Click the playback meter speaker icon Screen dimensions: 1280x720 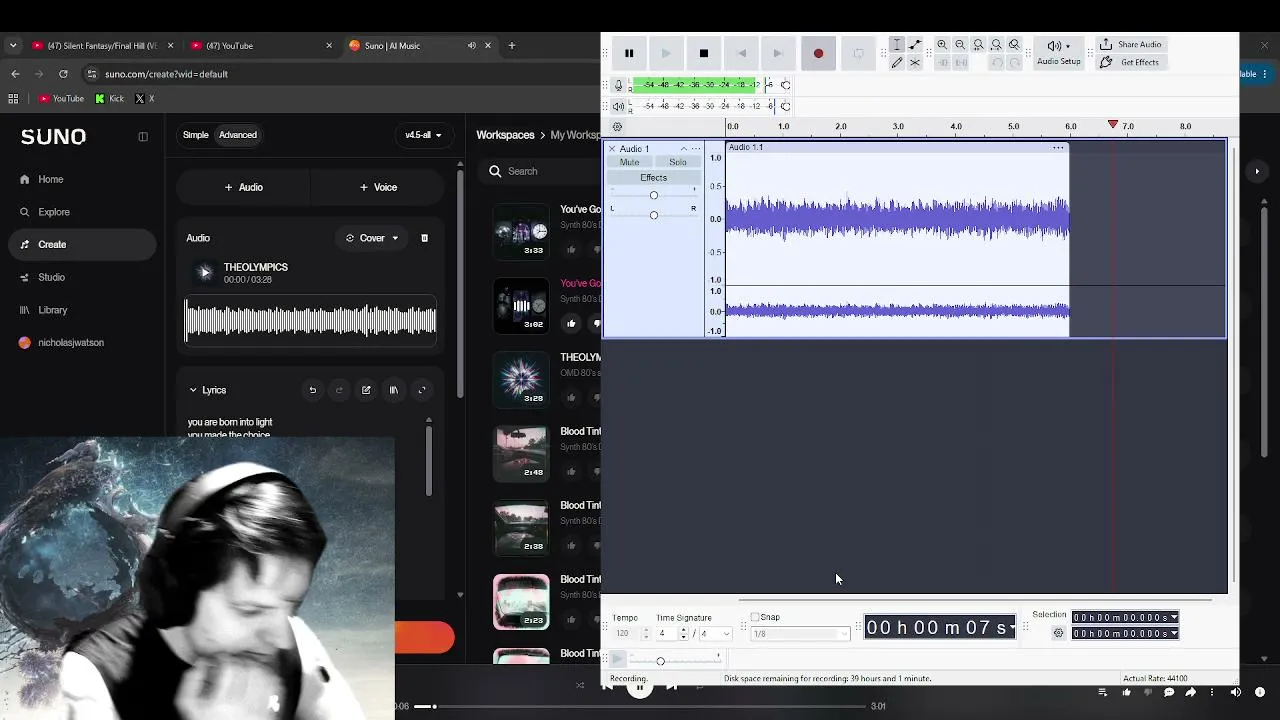(x=618, y=106)
